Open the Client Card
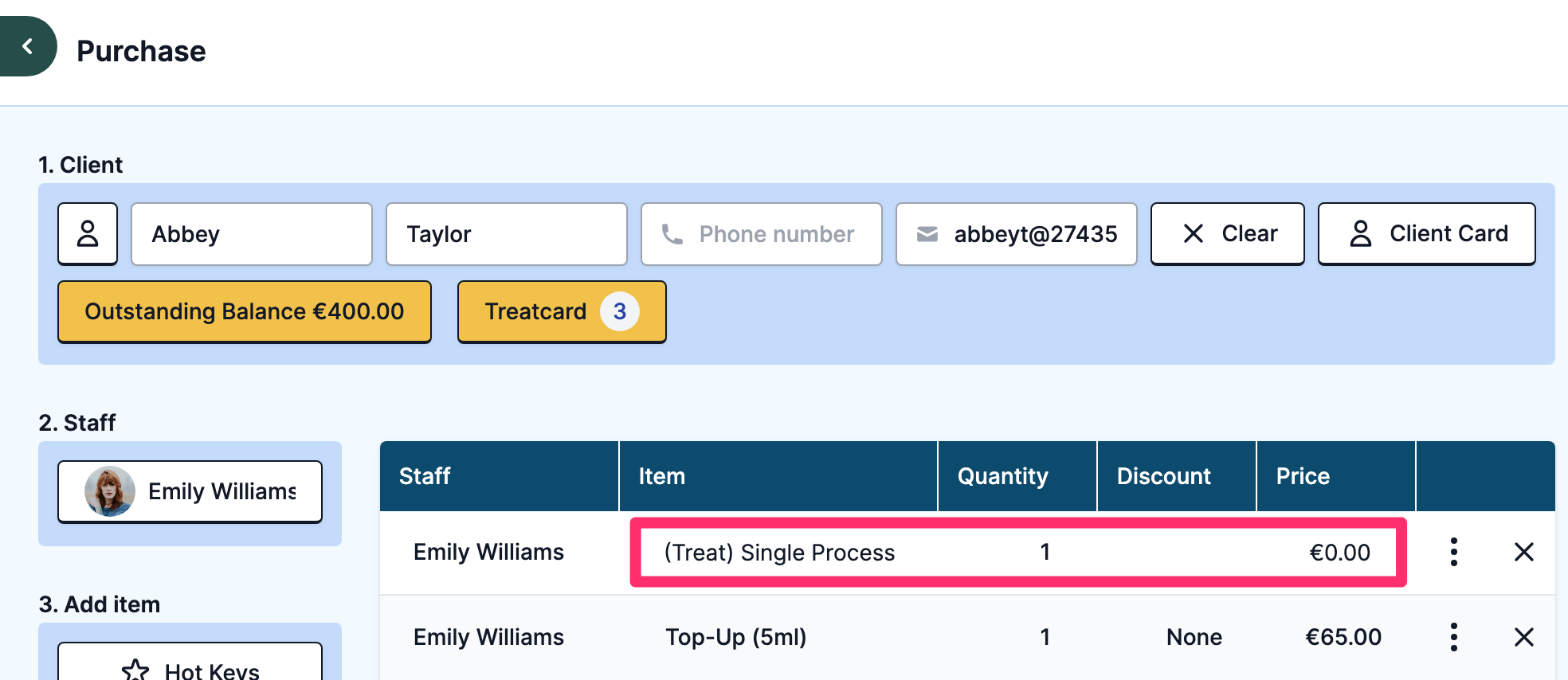Image resolution: width=1568 pixels, height=680 pixels. (1426, 234)
